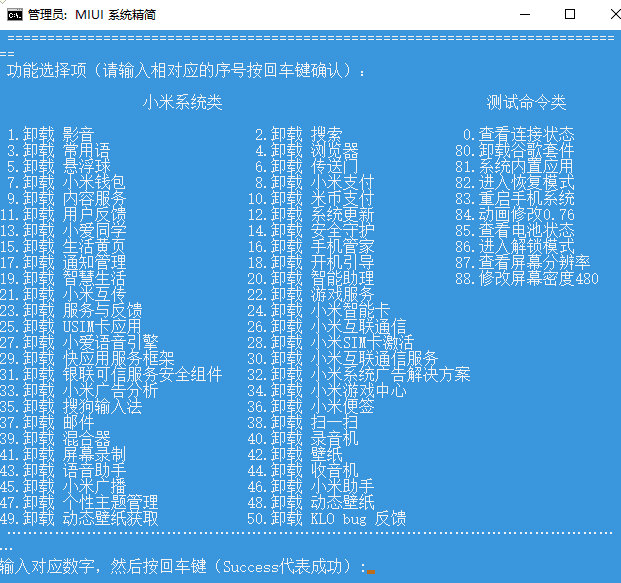Select the text '15.卸载 生活黄页'
The height and width of the screenshot is (583, 621).
click(63, 247)
